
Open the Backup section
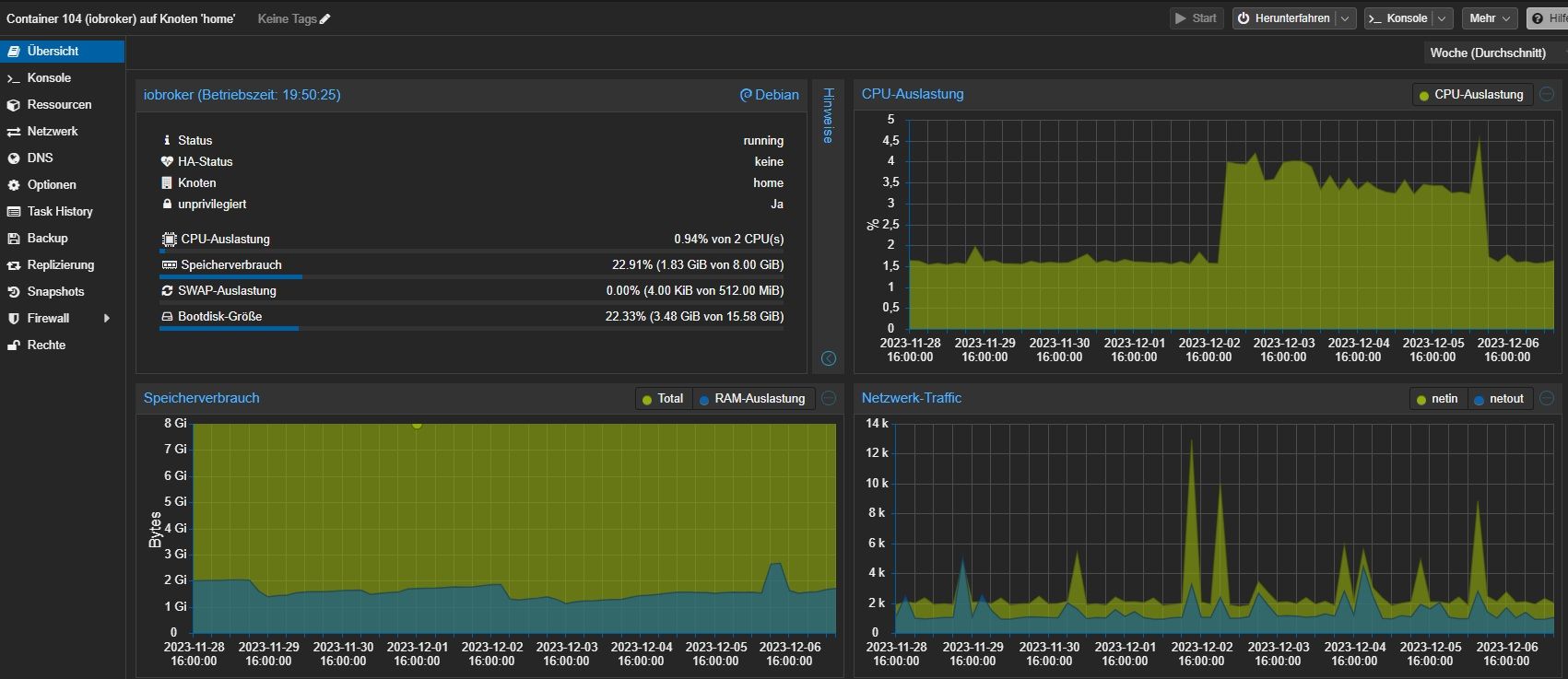pos(62,239)
